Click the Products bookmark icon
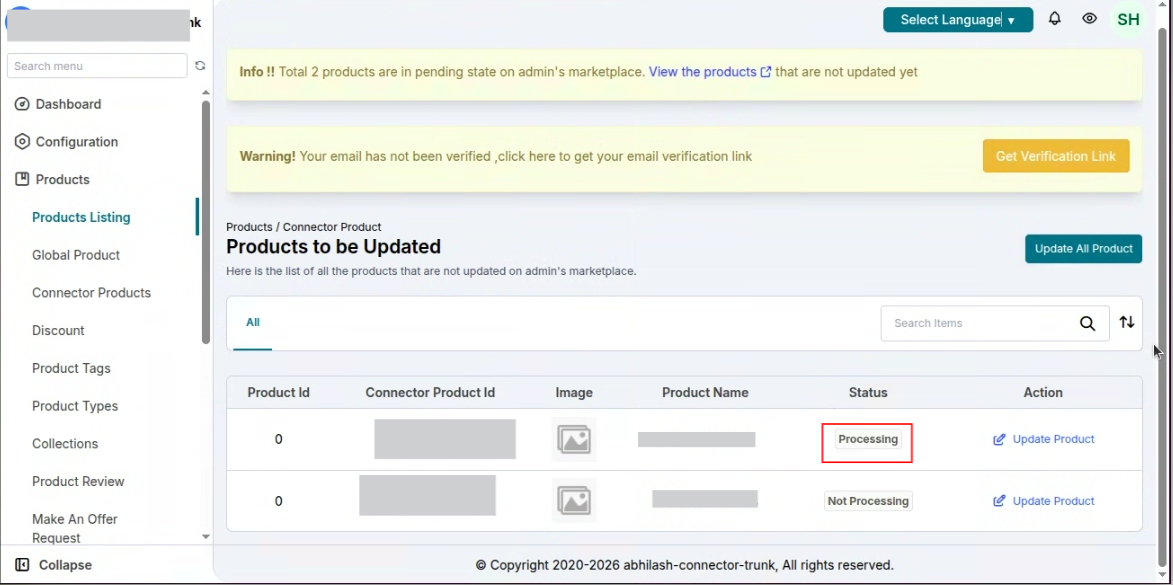Viewport: 1173px width, 585px height. pos(22,180)
